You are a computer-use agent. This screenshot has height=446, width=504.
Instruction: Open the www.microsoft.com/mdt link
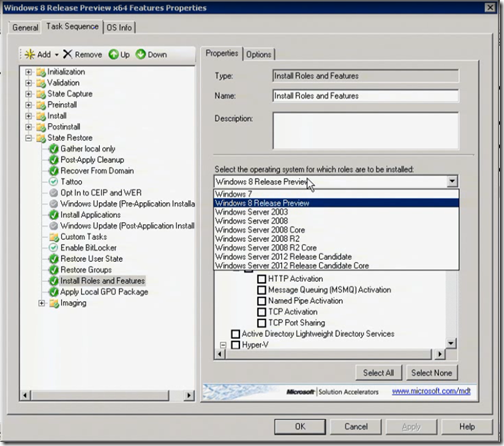tap(431, 391)
